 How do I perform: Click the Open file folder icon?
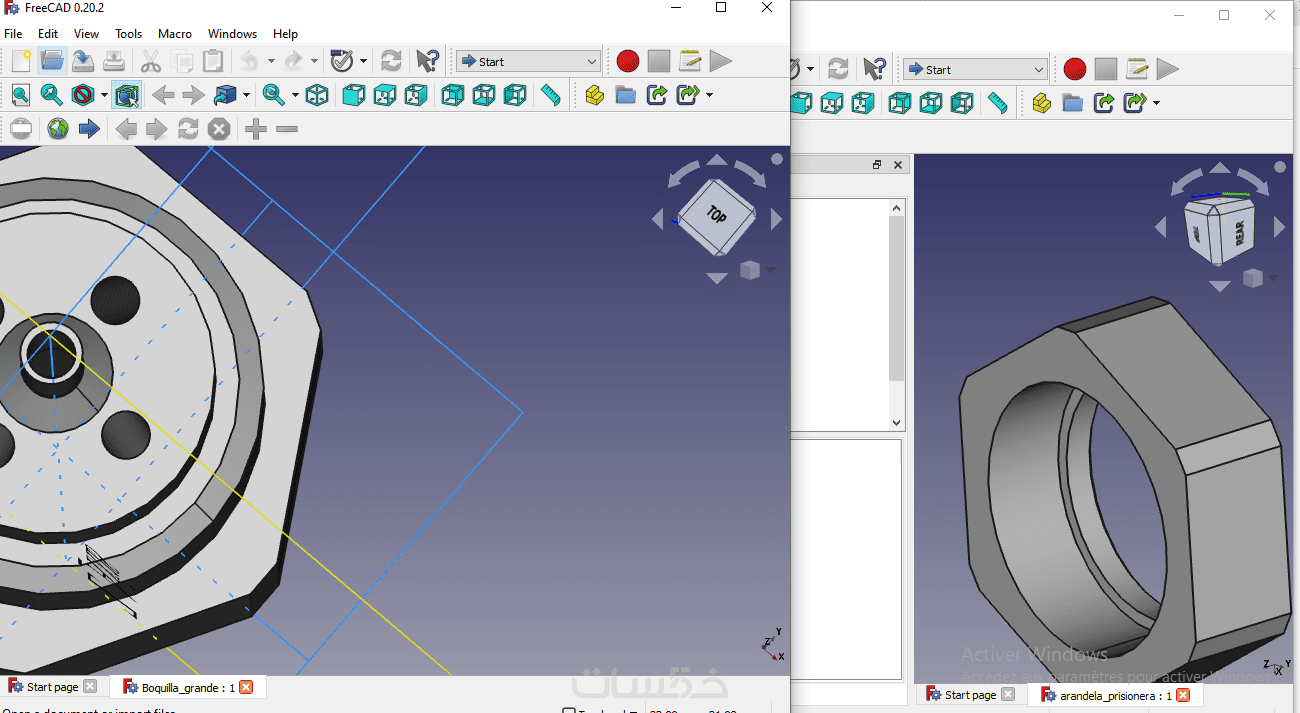(x=52, y=61)
